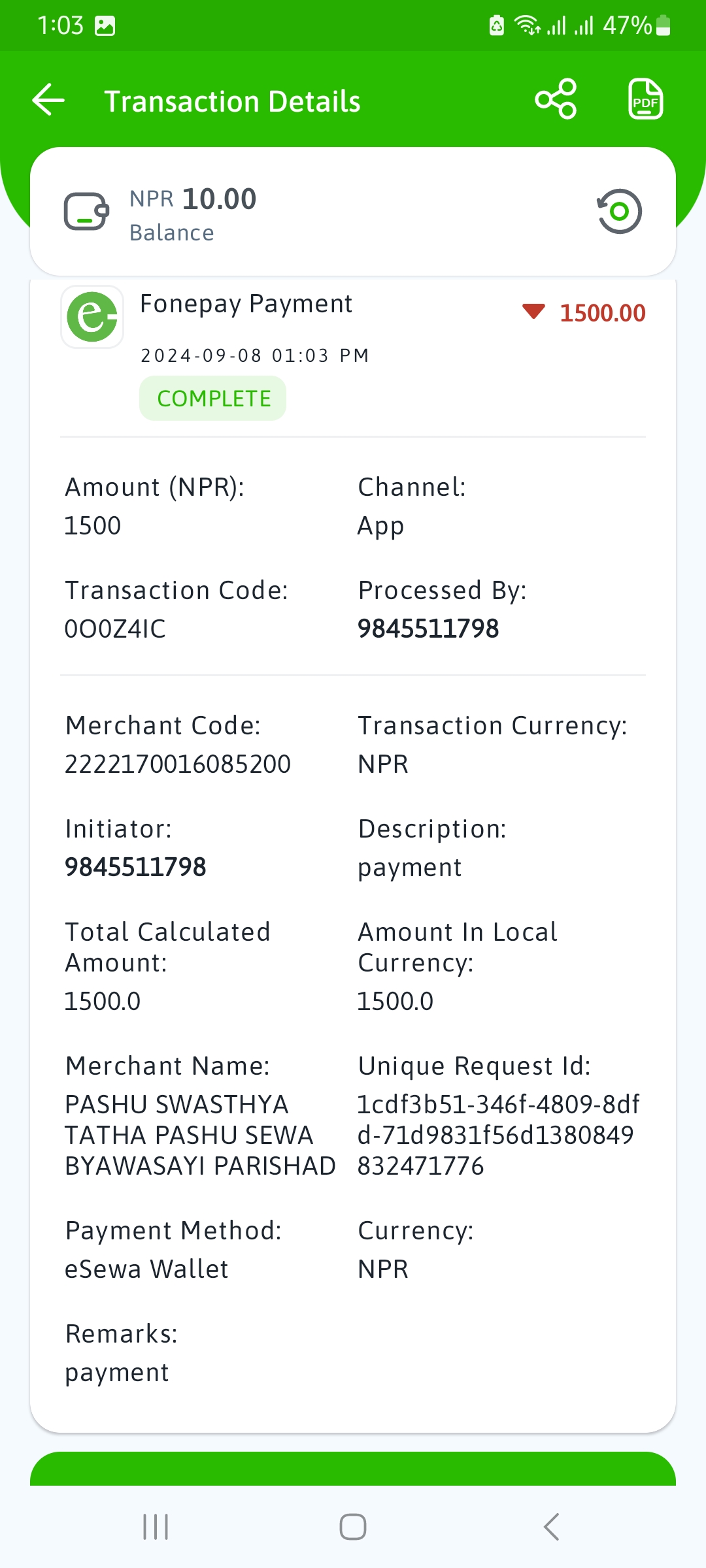Tap the back arrow in header
This screenshot has width=706, height=1568.
coord(48,100)
